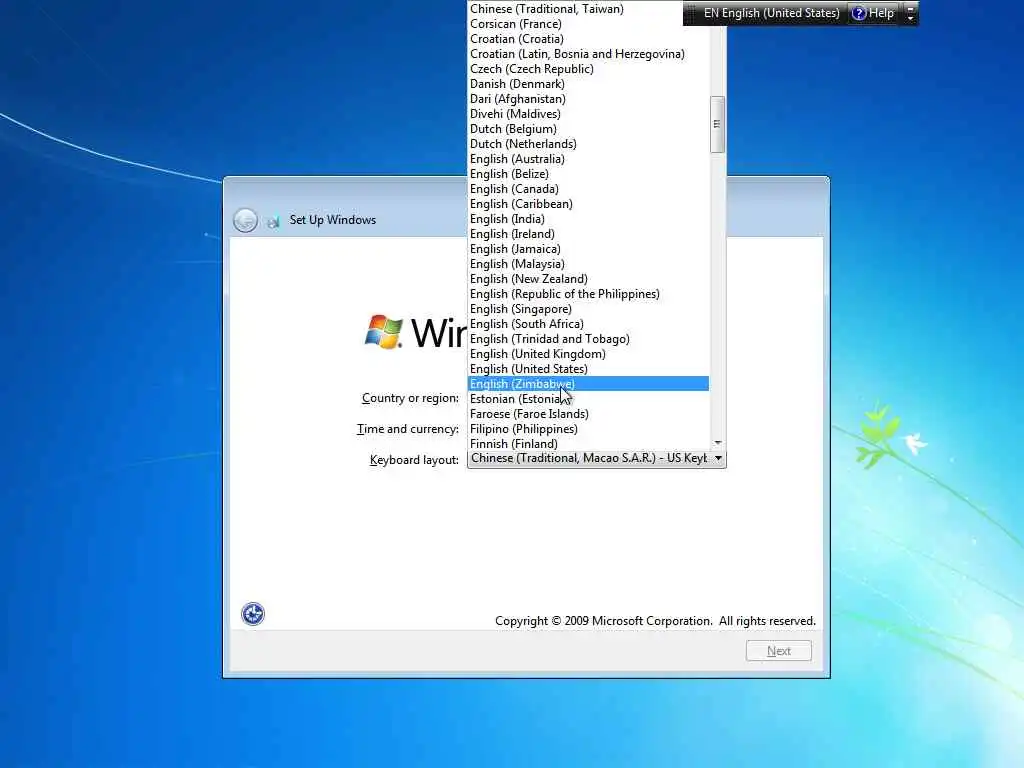
Task: Click the Help question mark icon
Action: 859,13
